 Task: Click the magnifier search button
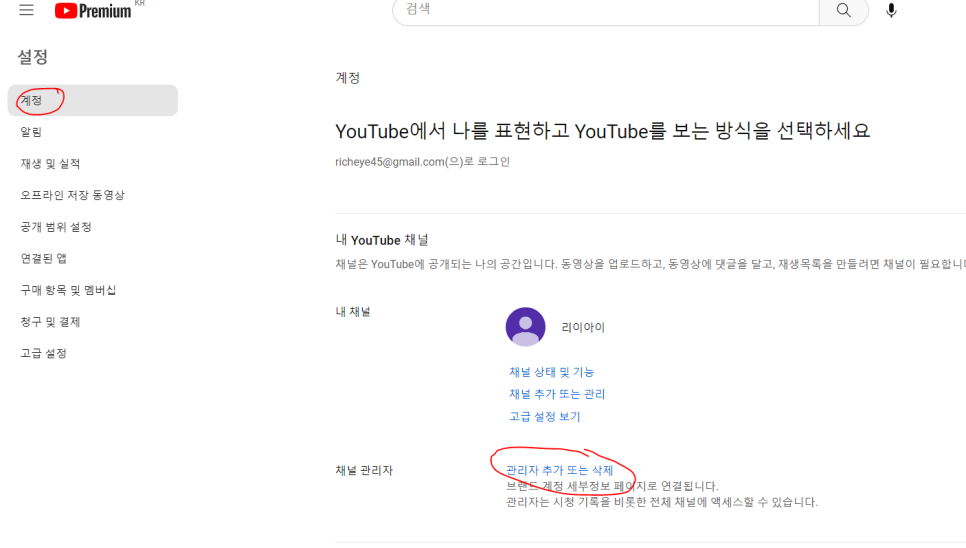tap(843, 10)
